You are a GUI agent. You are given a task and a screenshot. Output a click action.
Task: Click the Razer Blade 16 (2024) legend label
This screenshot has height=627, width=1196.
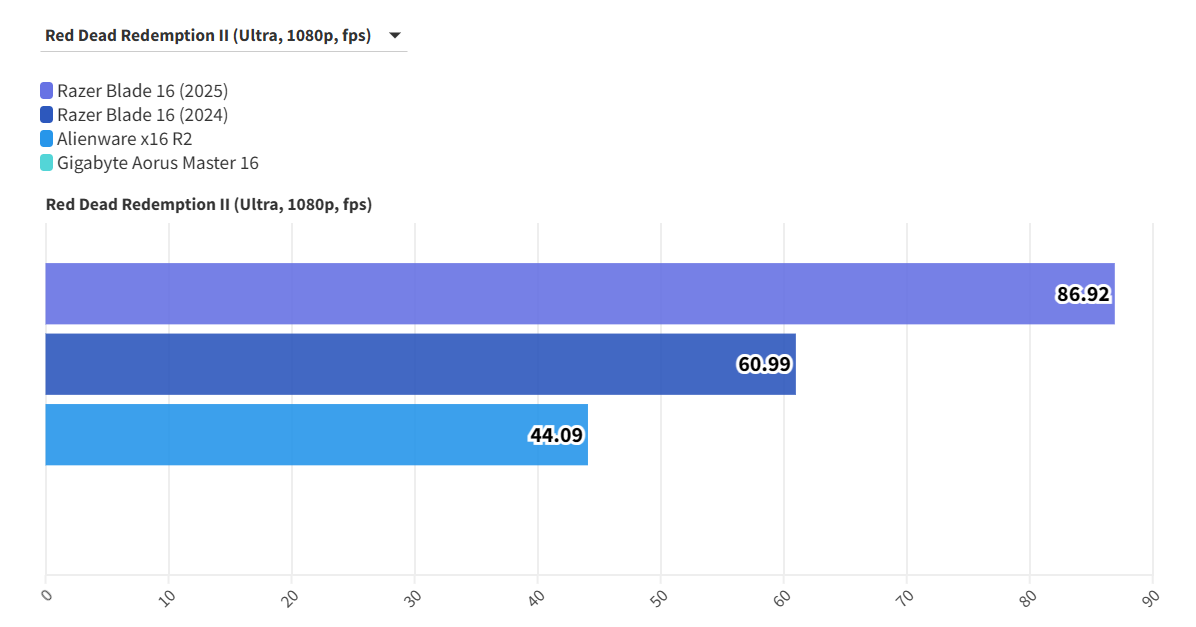point(142,115)
